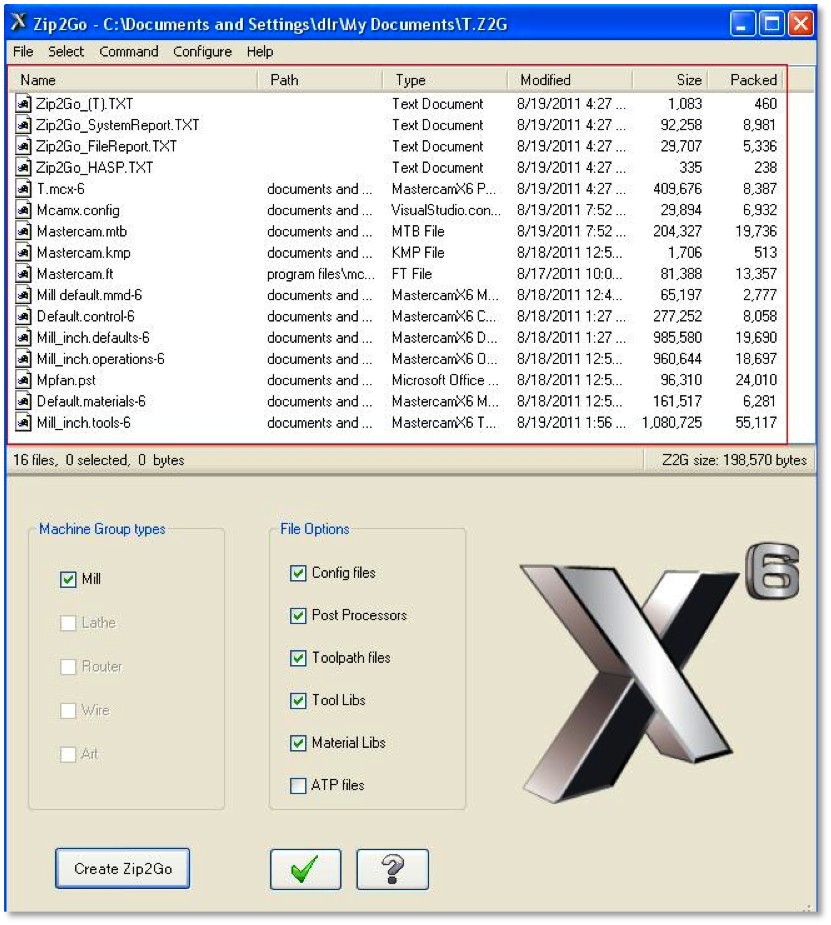Click the 'Microsoft Office ...' type cell
This screenshot has width=831, height=925.
pyautogui.click(x=445, y=380)
